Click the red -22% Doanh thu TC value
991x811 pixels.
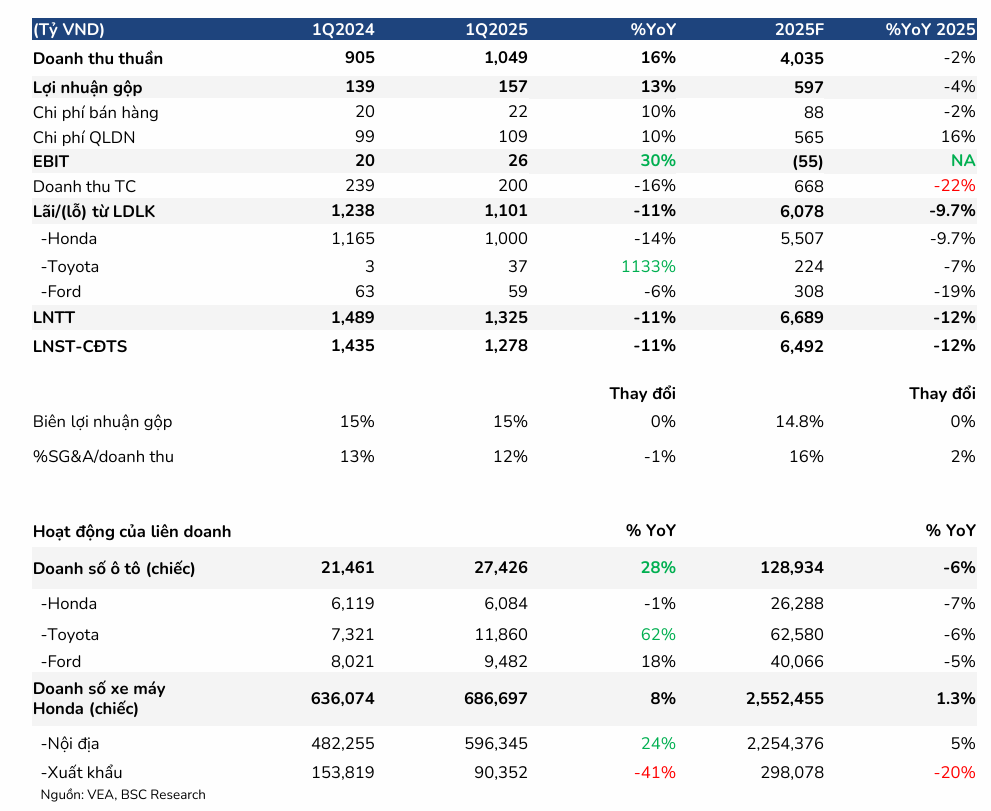(x=956, y=186)
